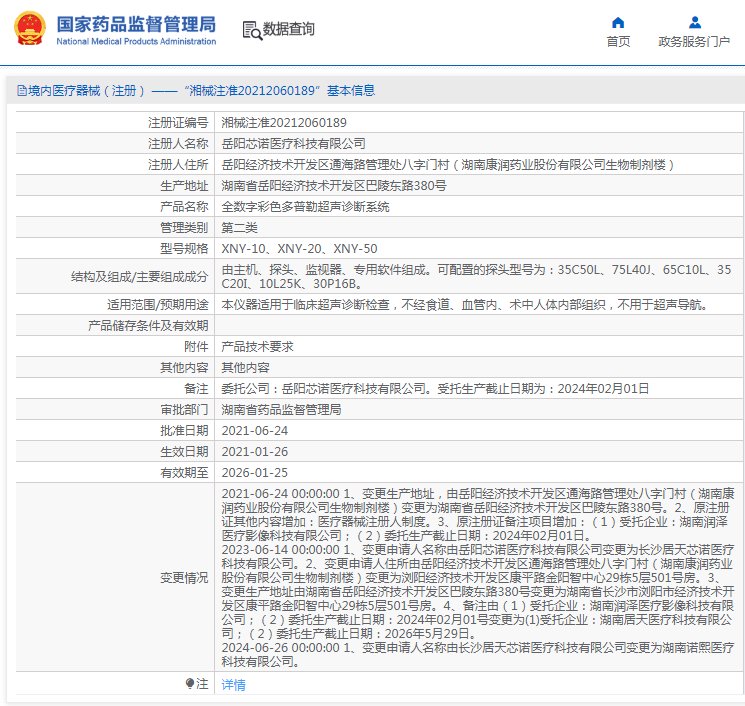The height and width of the screenshot is (706, 745).
Task: Click 型号规格 label
Action: coord(184,248)
